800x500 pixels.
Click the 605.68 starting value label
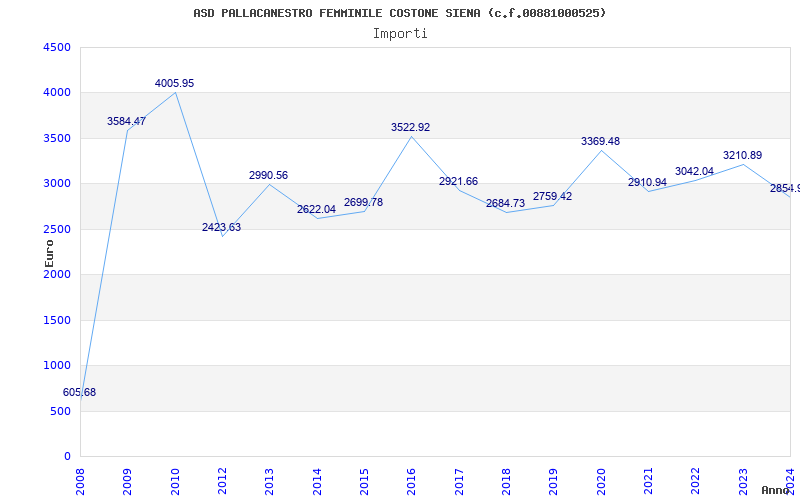click(79, 392)
